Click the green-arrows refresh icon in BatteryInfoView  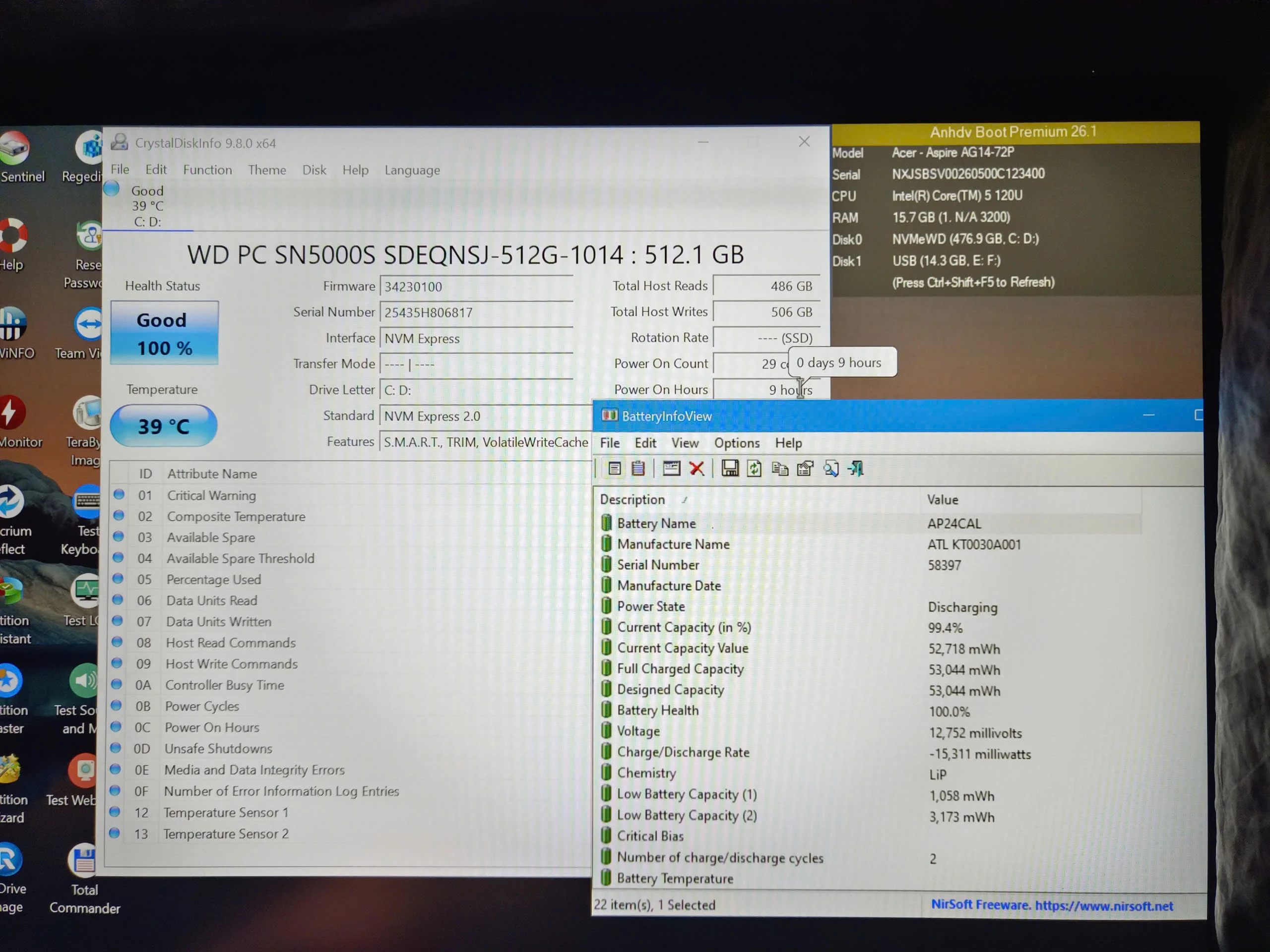755,469
